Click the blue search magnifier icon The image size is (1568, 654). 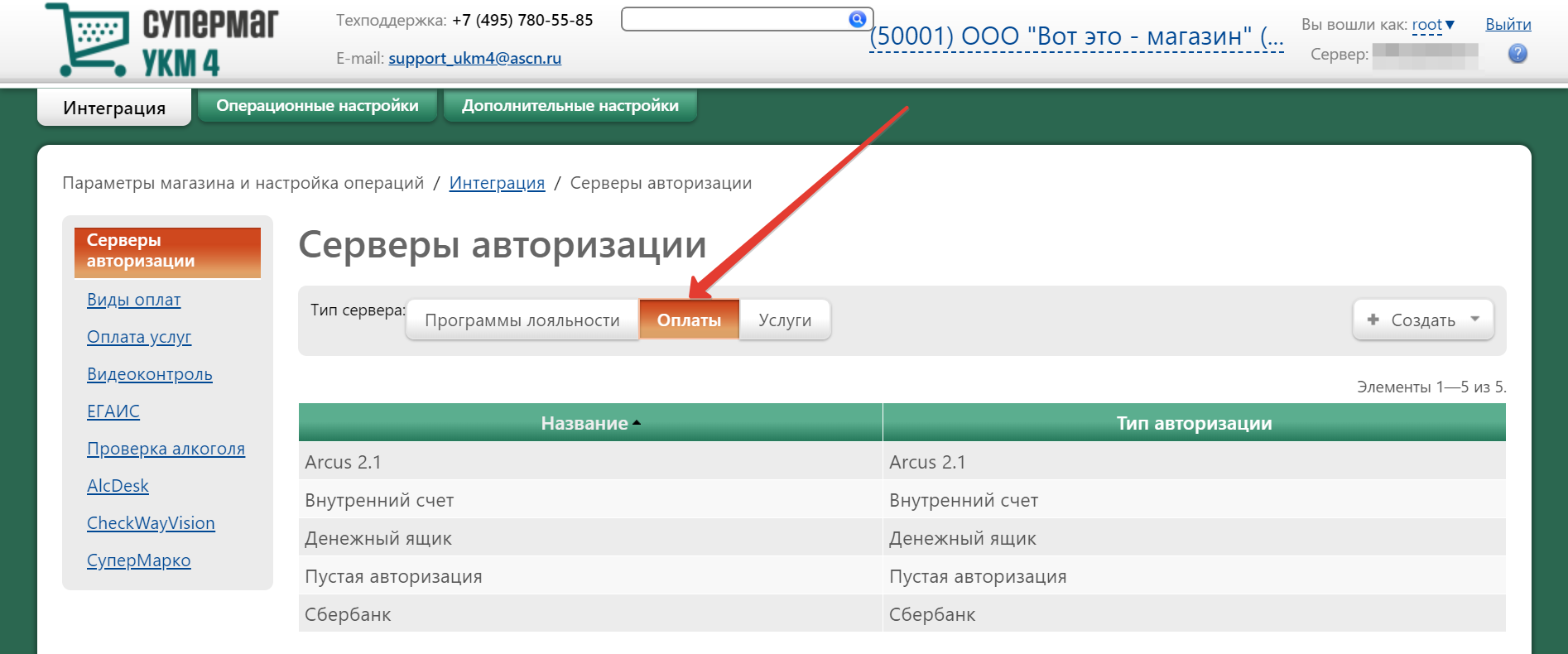click(857, 19)
